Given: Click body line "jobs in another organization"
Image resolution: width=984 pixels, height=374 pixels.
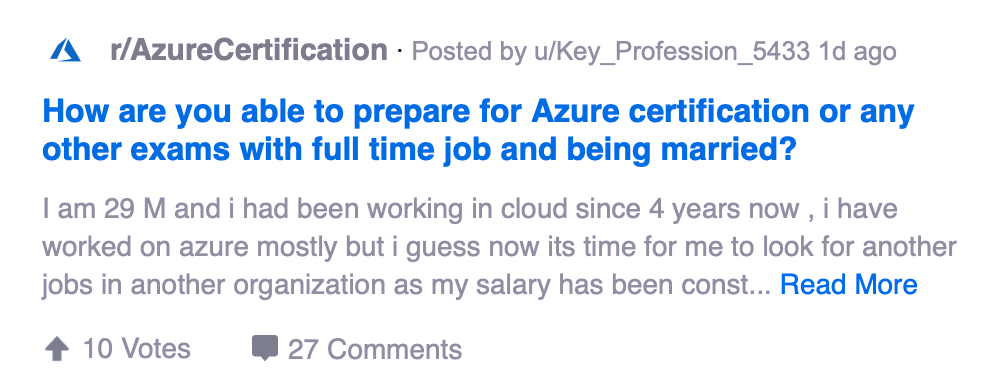Looking at the screenshot, I should tap(406, 284).
